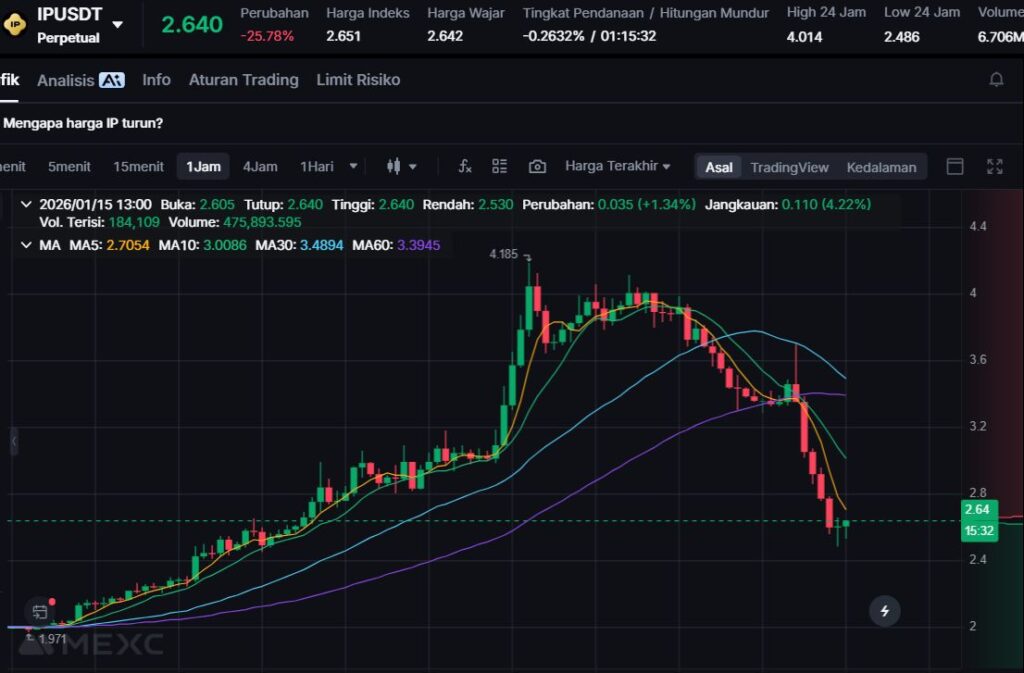Image resolution: width=1024 pixels, height=673 pixels.
Task: Click the 'Mengapa harga IP turun?' link
Action: (x=83, y=123)
